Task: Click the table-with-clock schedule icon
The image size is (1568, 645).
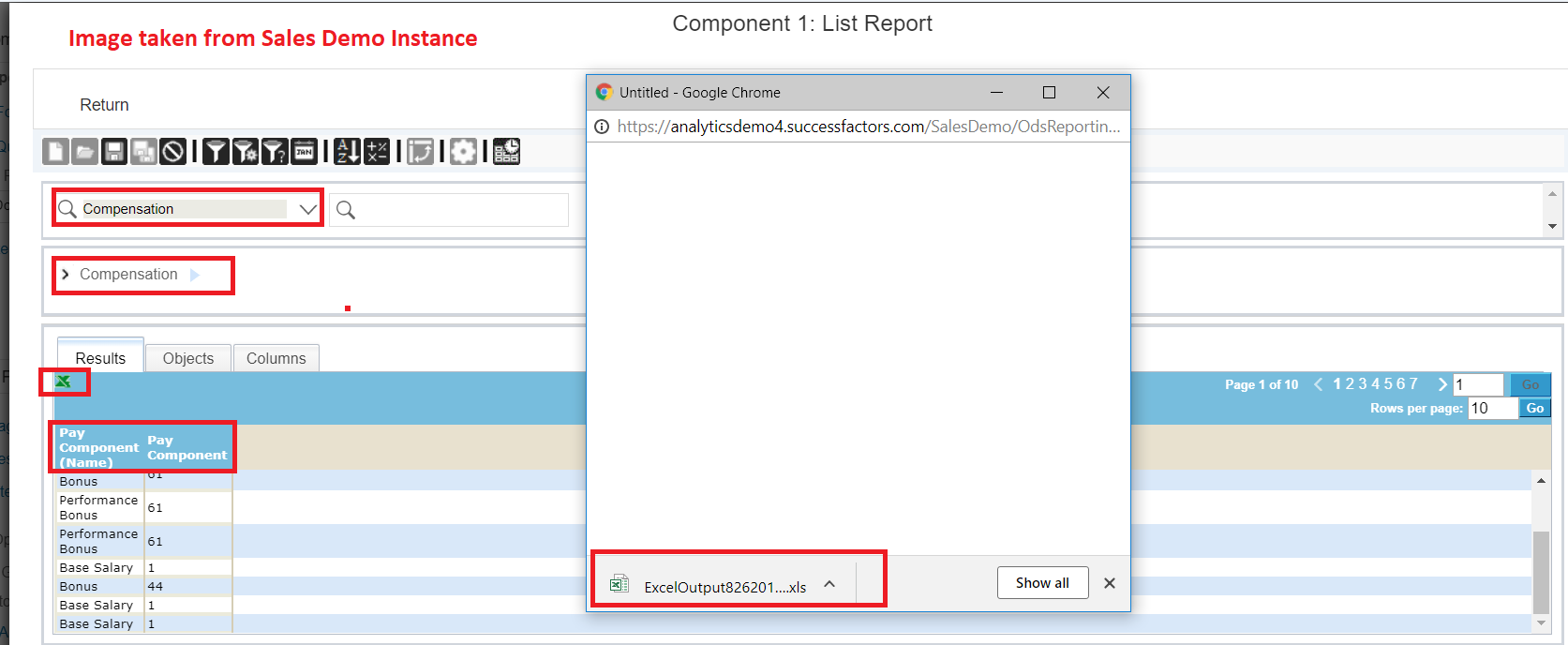Action: 507,151
